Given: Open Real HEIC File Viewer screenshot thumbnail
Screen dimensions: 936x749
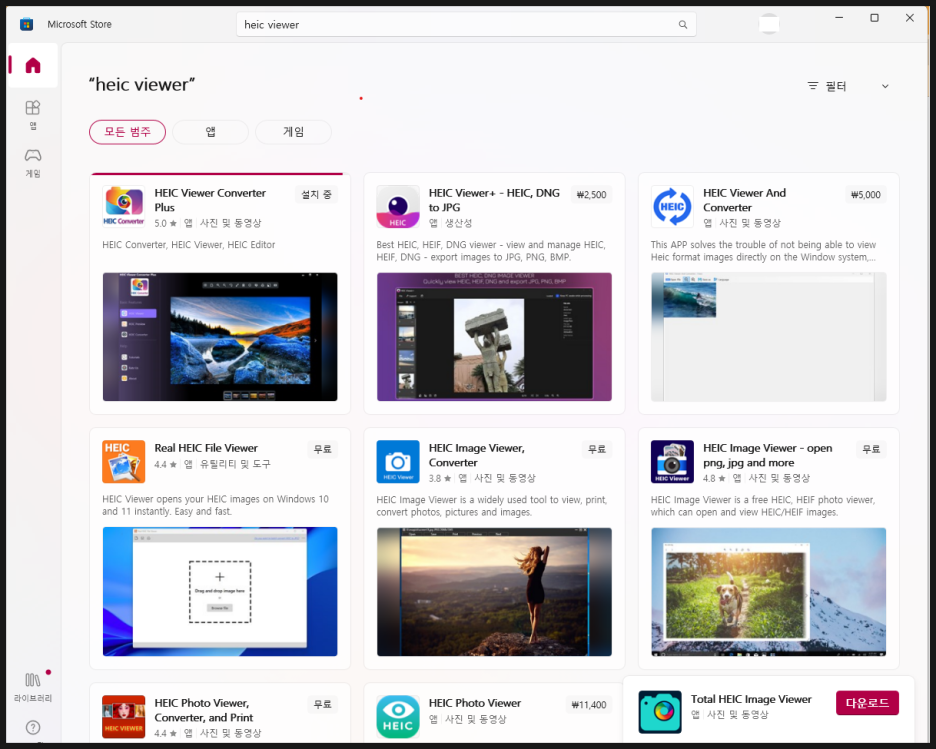Looking at the screenshot, I should [220, 591].
